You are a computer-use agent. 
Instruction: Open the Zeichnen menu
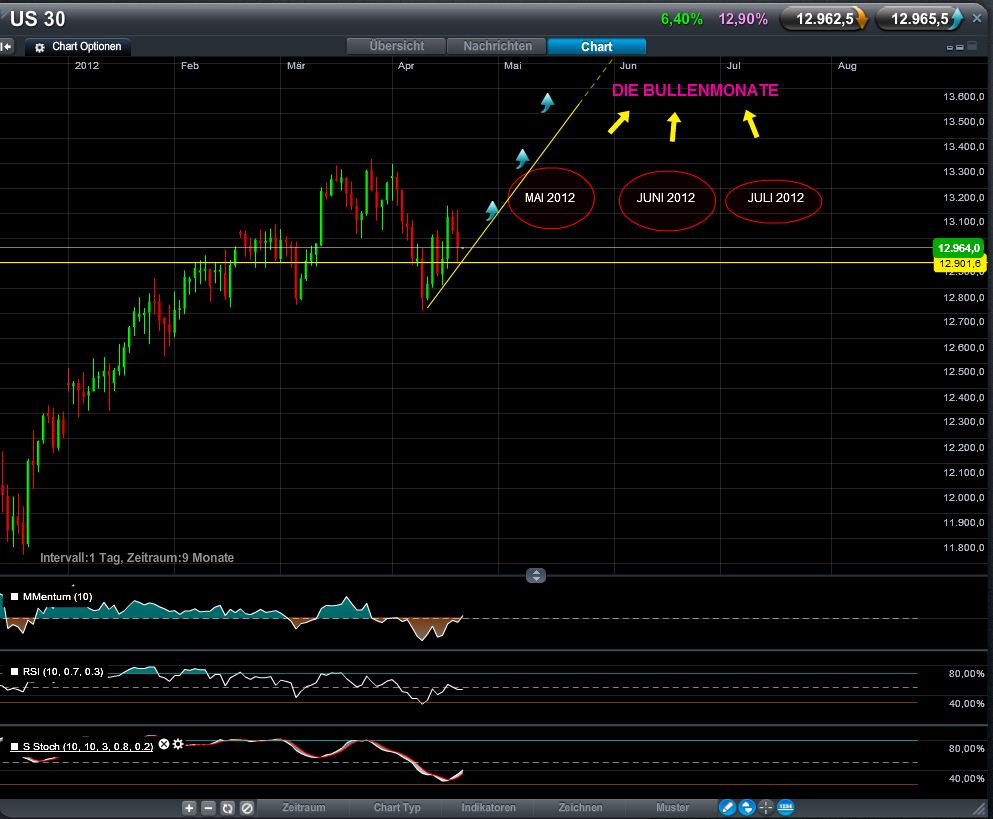coord(580,808)
